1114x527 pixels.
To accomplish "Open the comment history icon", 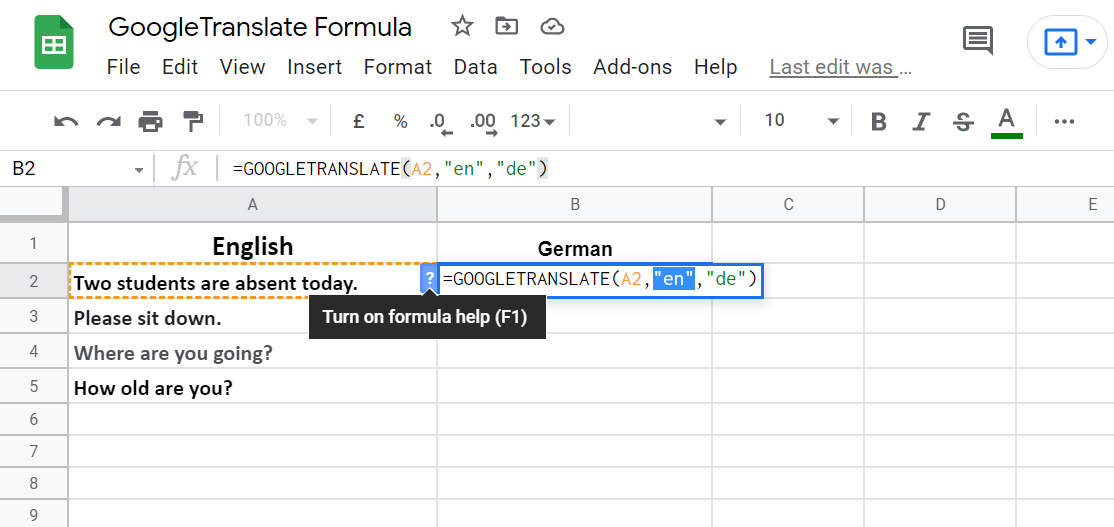I will pos(977,41).
